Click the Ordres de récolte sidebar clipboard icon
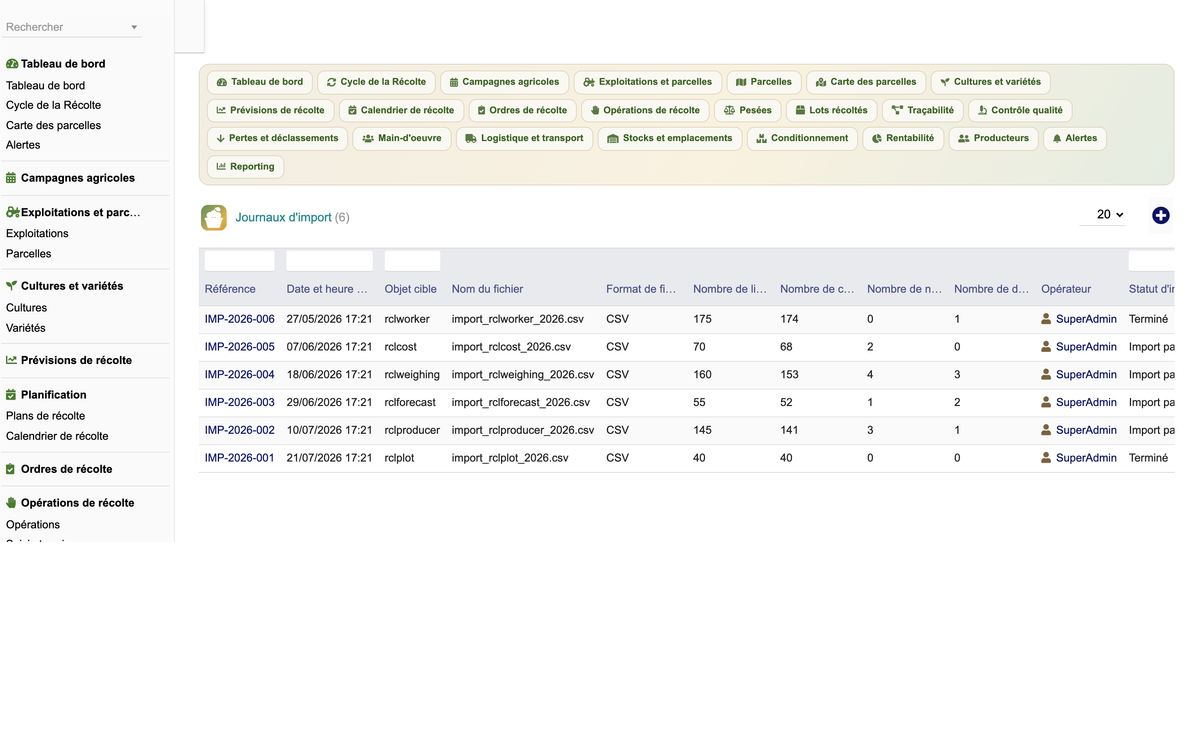Viewport: 1200px width, 743px height. (x=11, y=469)
